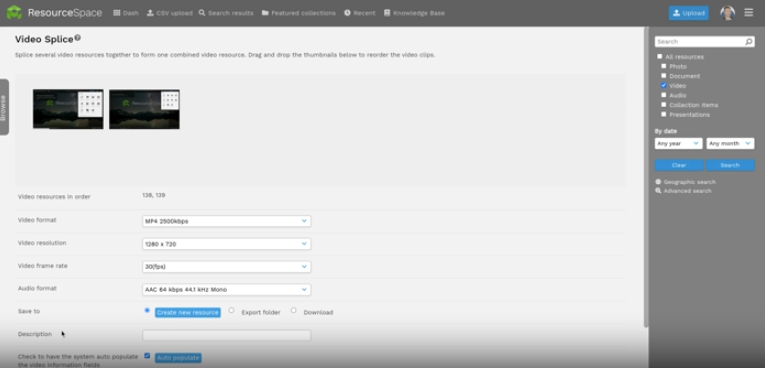The width and height of the screenshot is (765, 368).
Task: Open the Any year dropdown
Action: [679, 143]
